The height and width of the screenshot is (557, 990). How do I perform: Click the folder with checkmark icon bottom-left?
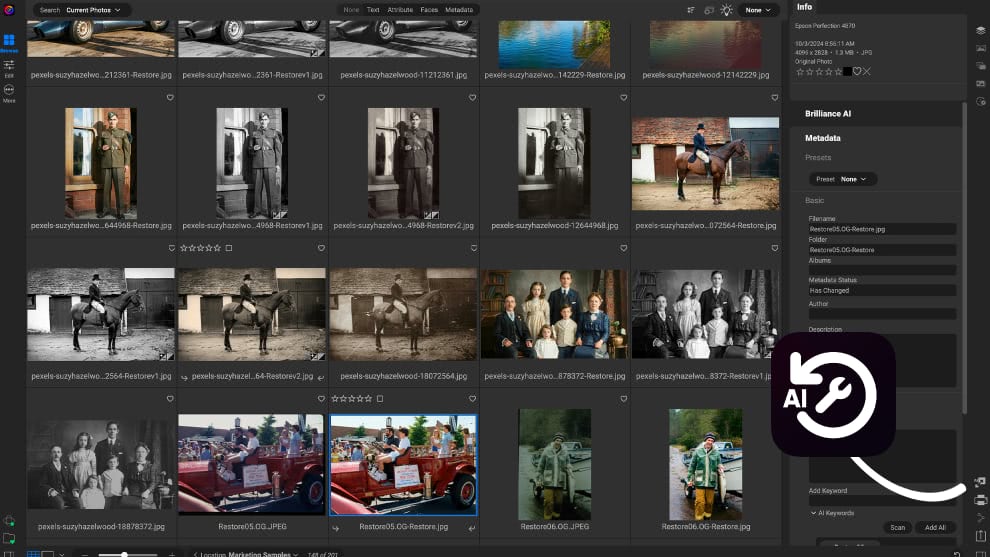[x=9, y=539]
